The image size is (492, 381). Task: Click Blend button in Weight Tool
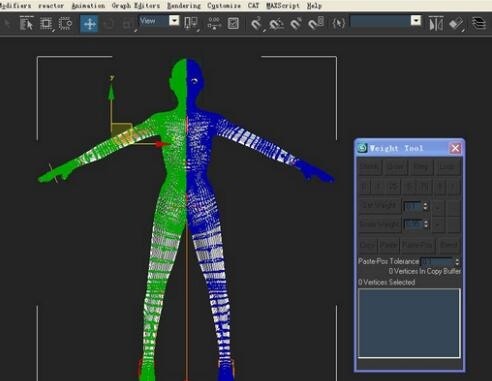coord(448,245)
